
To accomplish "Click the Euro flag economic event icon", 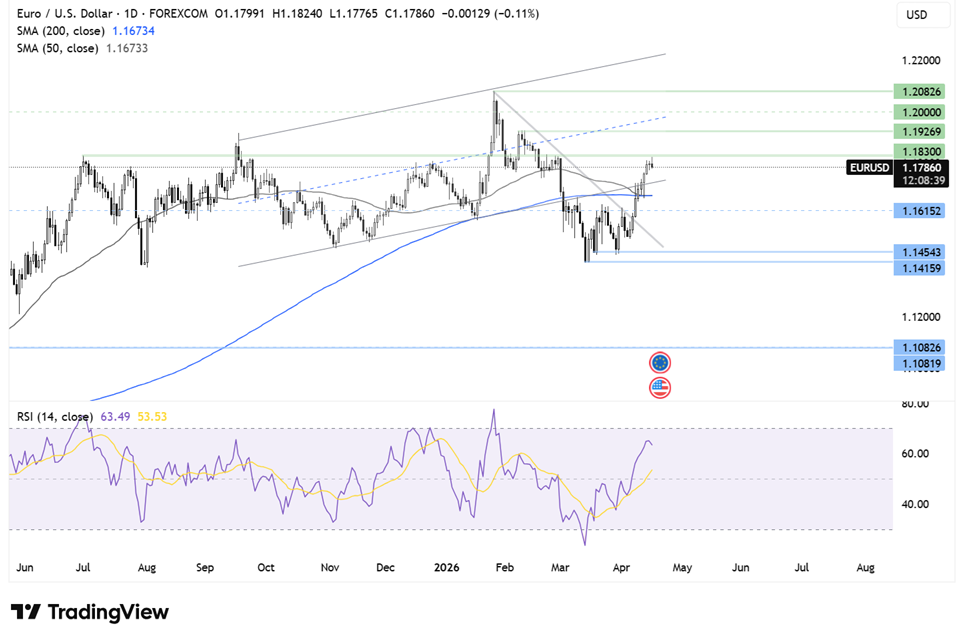I will pos(660,363).
